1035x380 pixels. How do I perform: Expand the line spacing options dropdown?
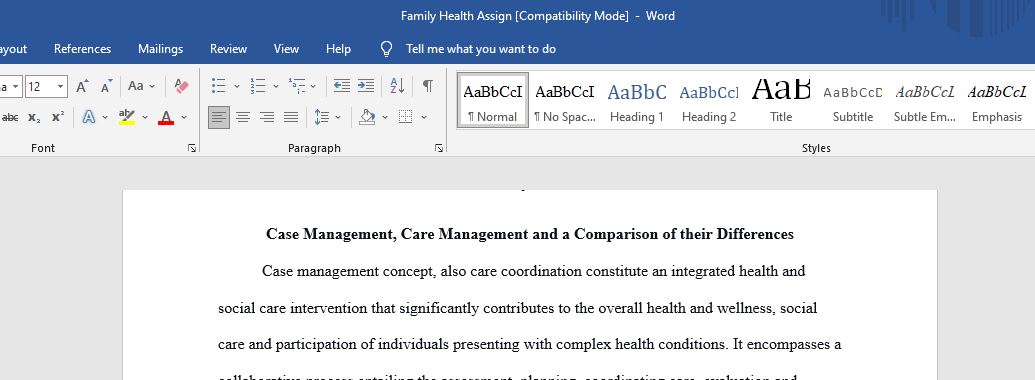[338, 117]
